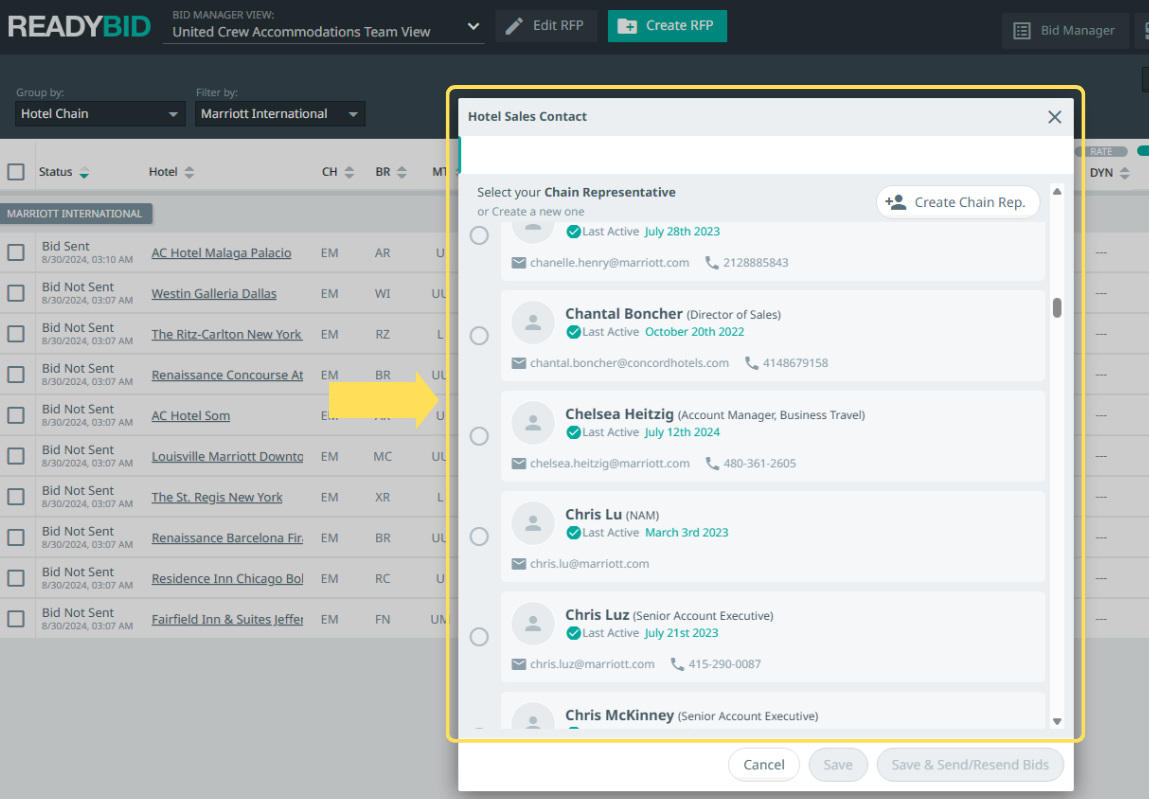The height and width of the screenshot is (799, 1149).
Task: Open Residence Inn Chicago link
Action: pos(227,579)
